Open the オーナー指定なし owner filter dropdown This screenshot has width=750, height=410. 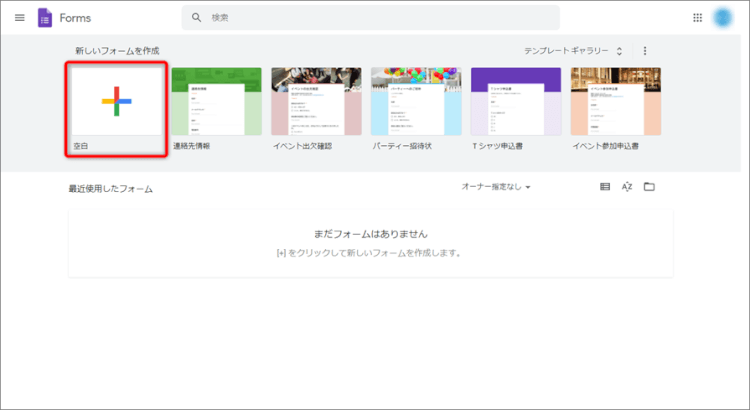(x=496, y=187)
